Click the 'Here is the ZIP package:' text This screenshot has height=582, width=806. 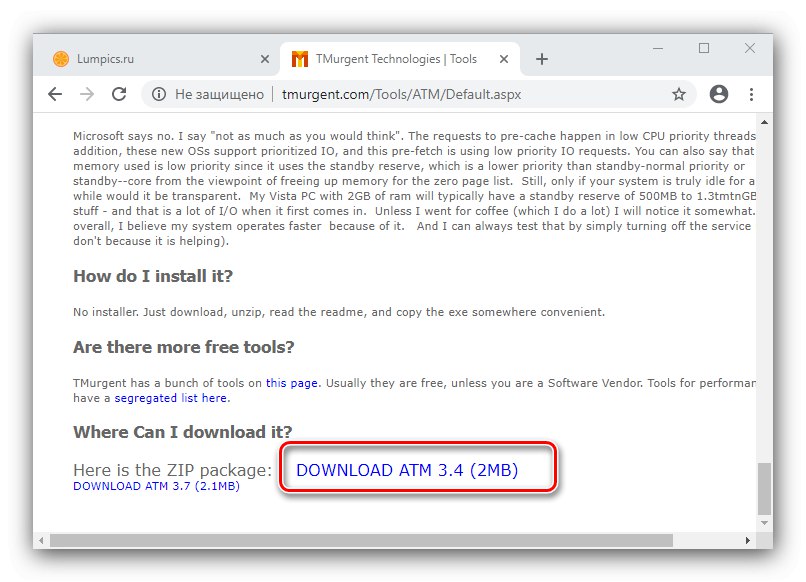point(172,470)
